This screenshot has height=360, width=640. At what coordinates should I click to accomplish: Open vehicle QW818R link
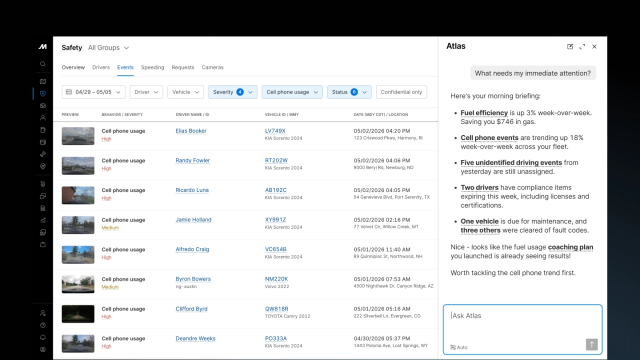(x=276, y=309)
